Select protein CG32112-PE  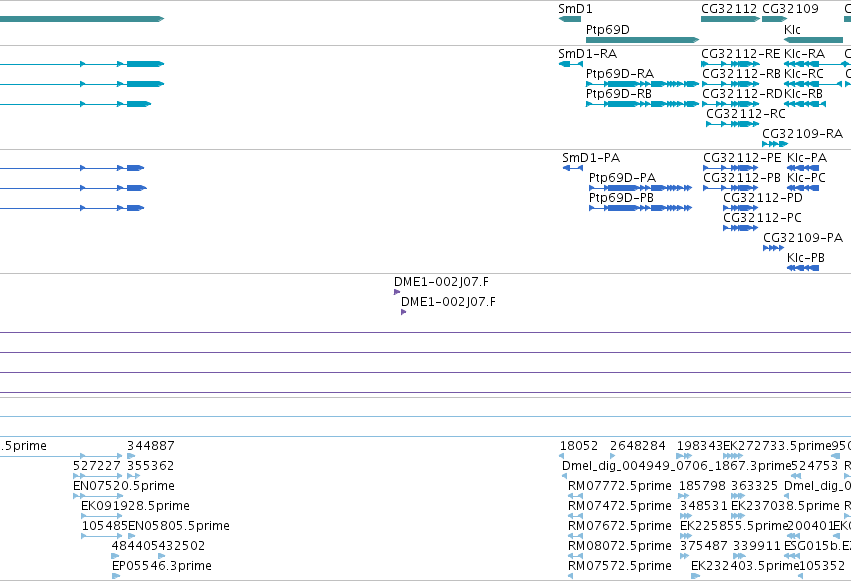click(x=731, y=168)
